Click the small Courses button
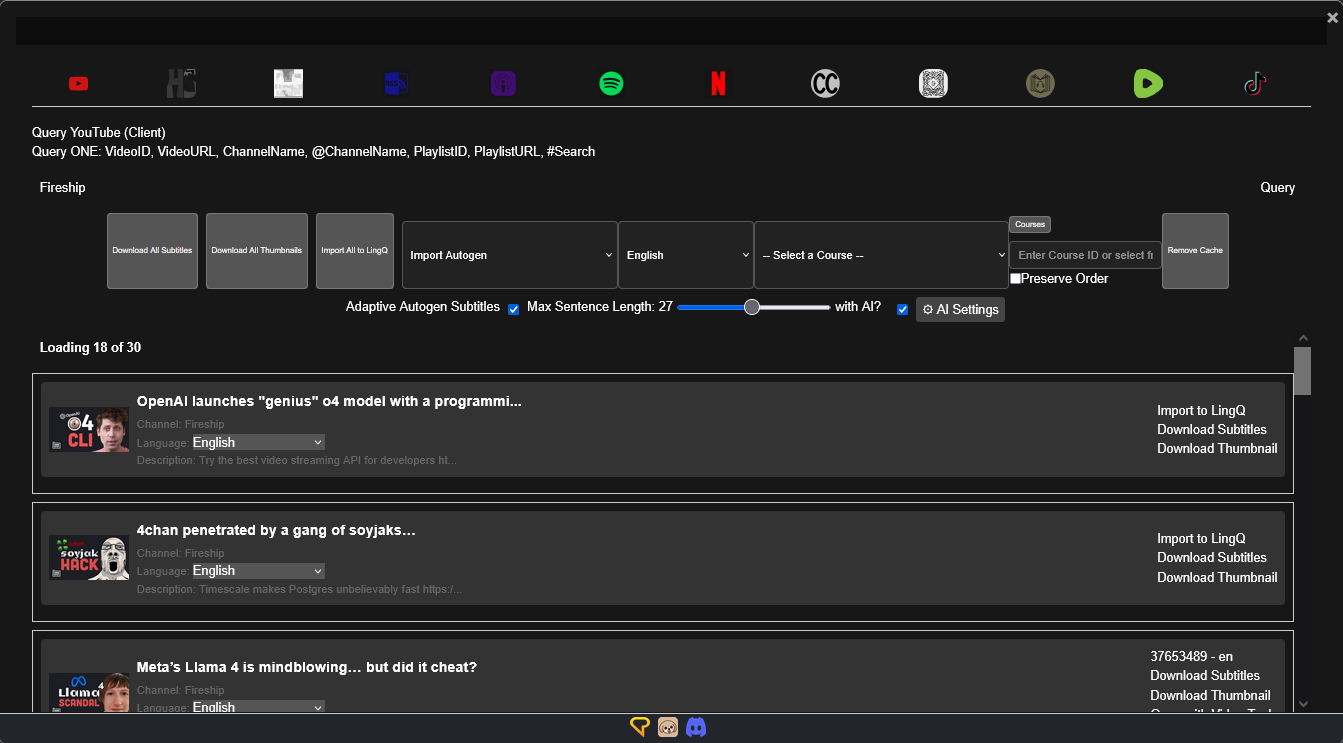 1030,225
